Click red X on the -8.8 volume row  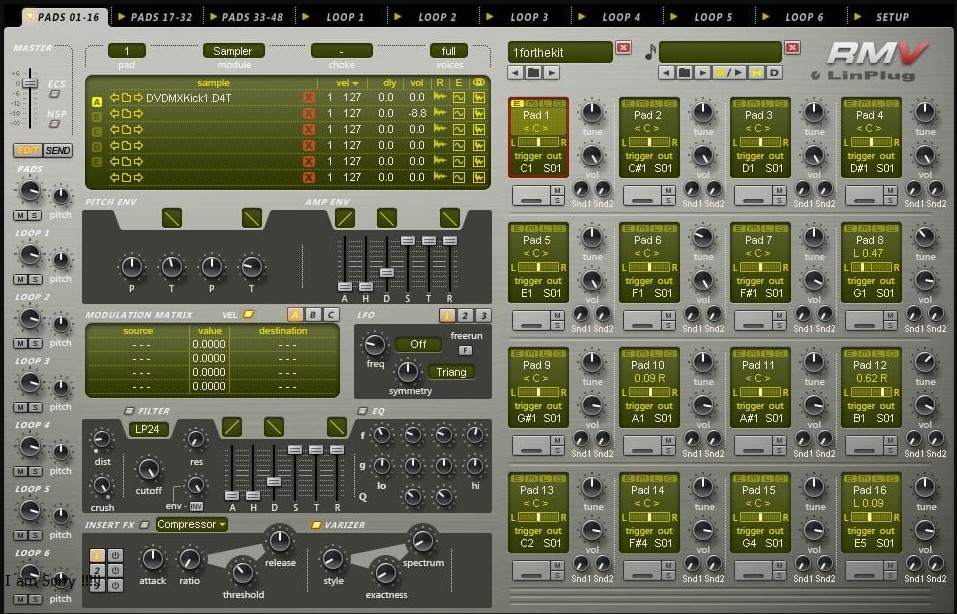(309, 114)
